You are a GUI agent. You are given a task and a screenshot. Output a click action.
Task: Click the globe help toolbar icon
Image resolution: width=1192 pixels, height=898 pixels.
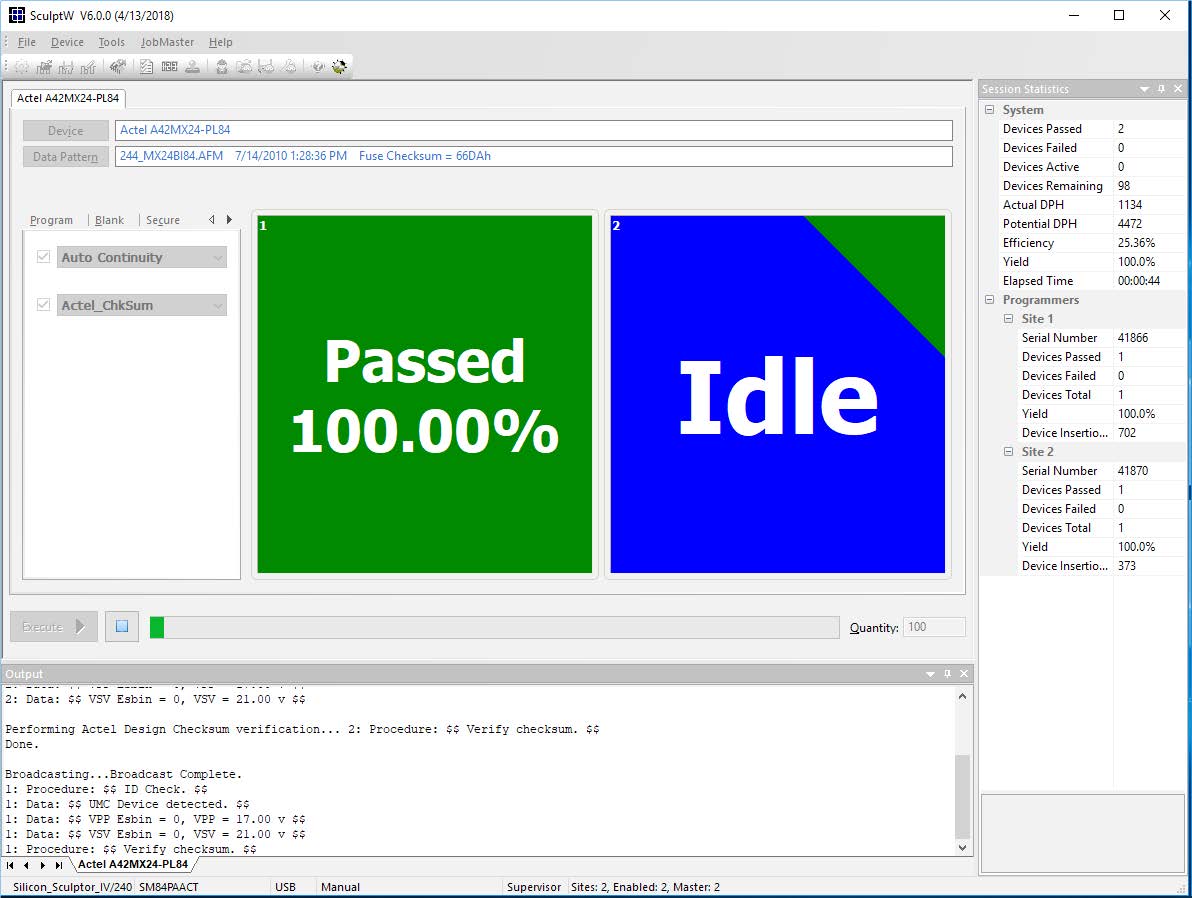pos(318,67)
